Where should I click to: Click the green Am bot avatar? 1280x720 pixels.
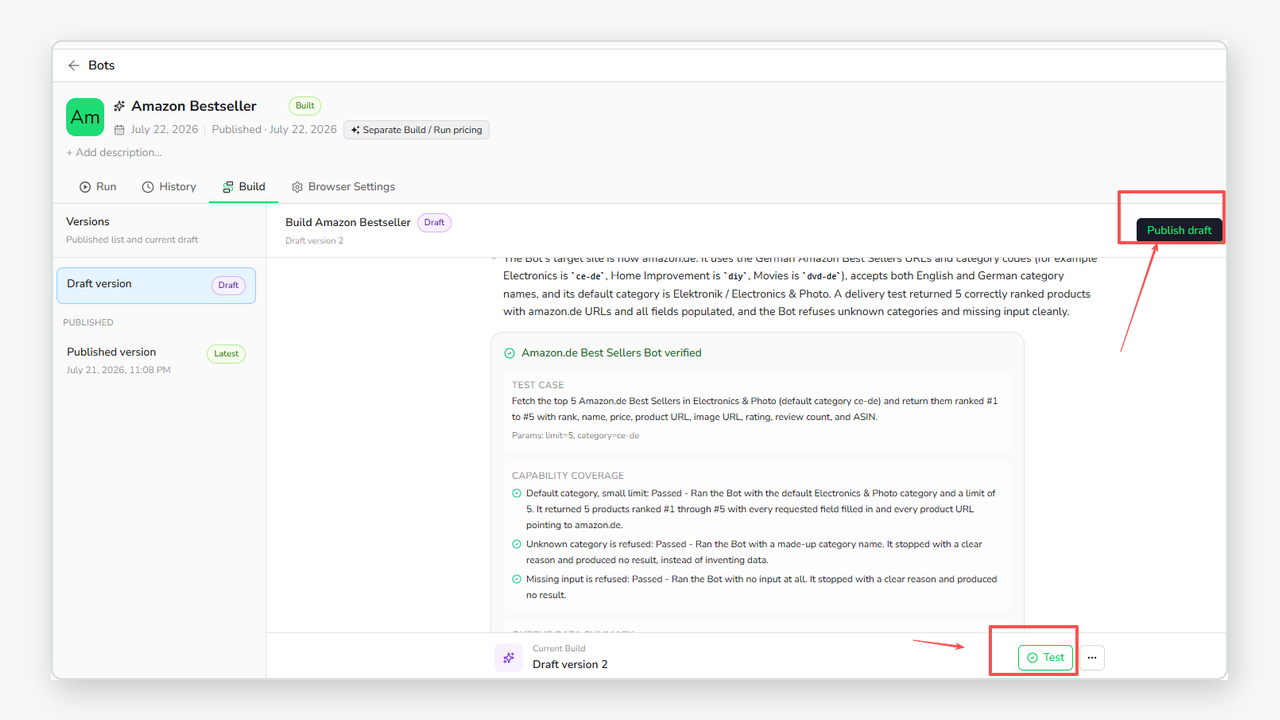[85, 117]
